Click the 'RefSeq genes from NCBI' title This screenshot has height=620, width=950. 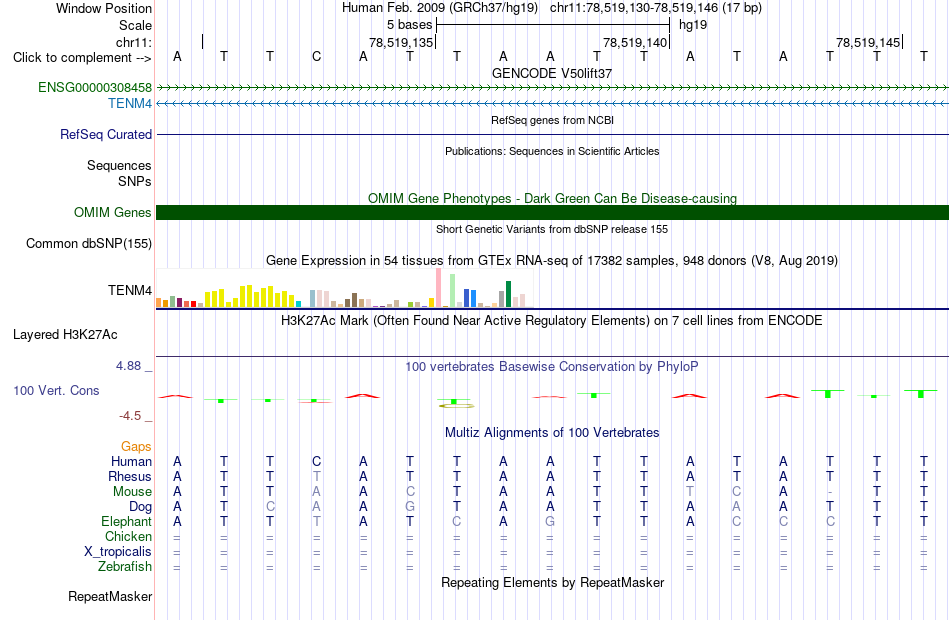point(552,120)
